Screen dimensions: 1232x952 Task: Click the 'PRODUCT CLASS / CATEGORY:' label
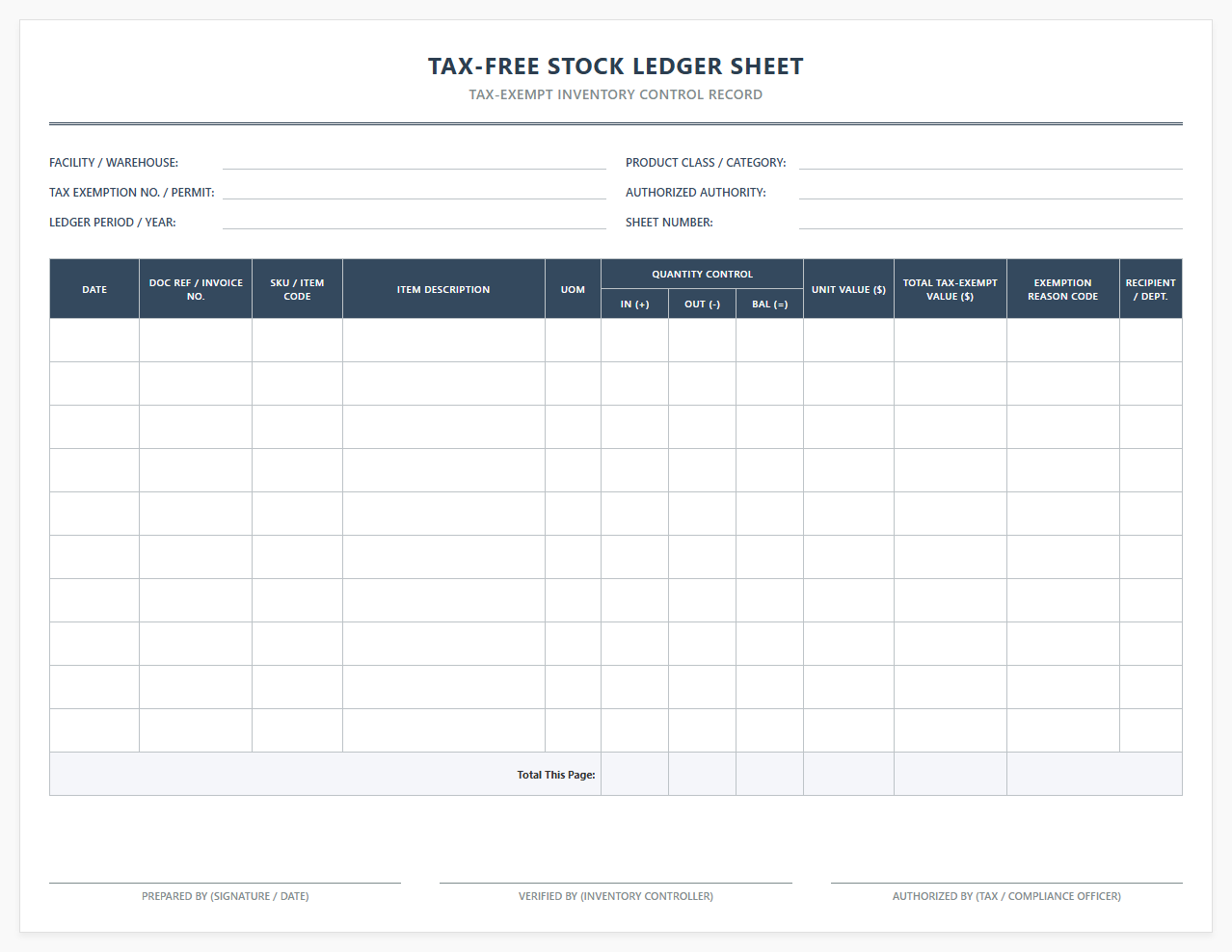point(706,163)
